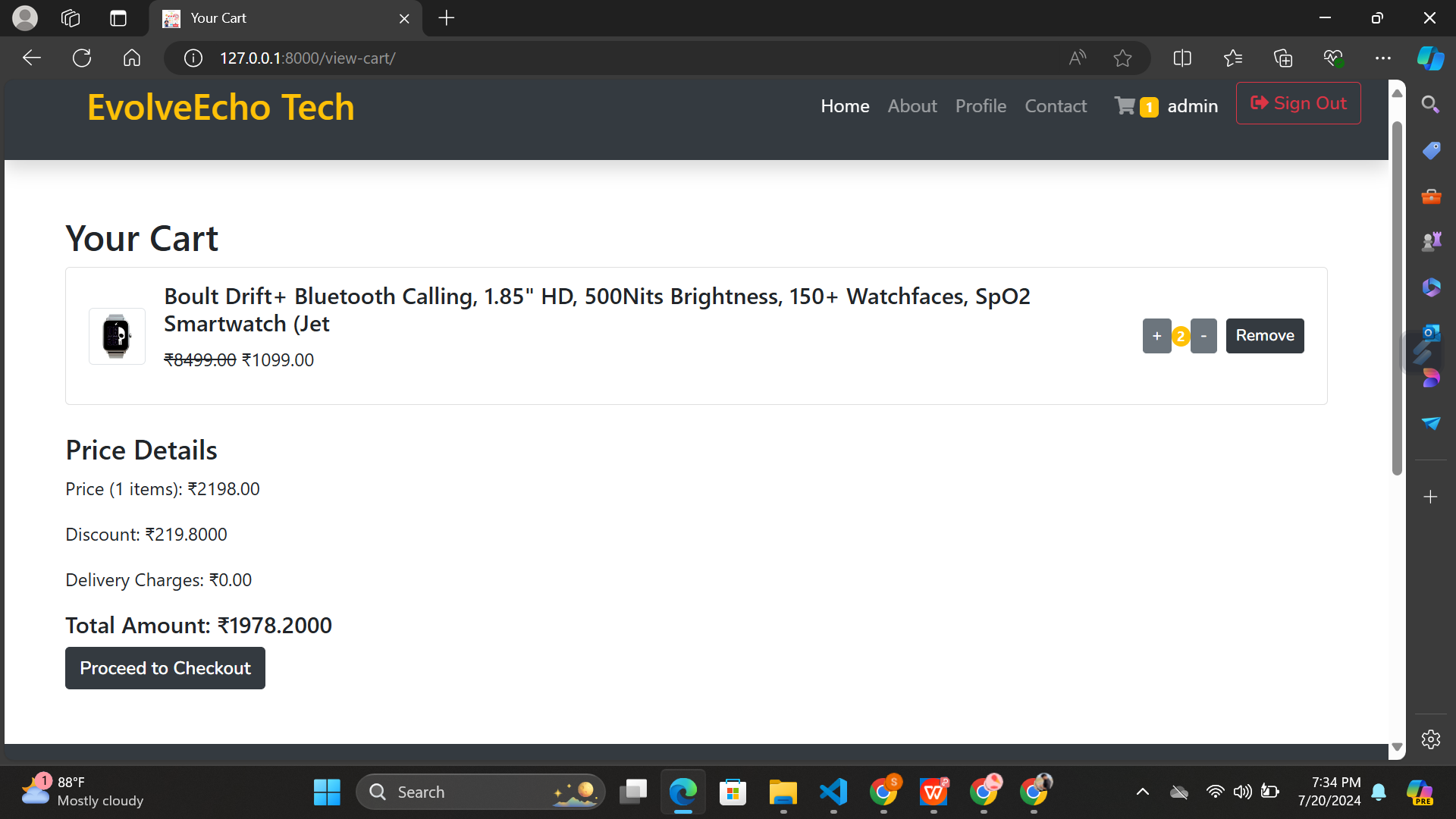The width and height of the screenshot is (1456, 819).
Task: Click the EvolveEcho Tech brand logo
Action: coord(221,107)
